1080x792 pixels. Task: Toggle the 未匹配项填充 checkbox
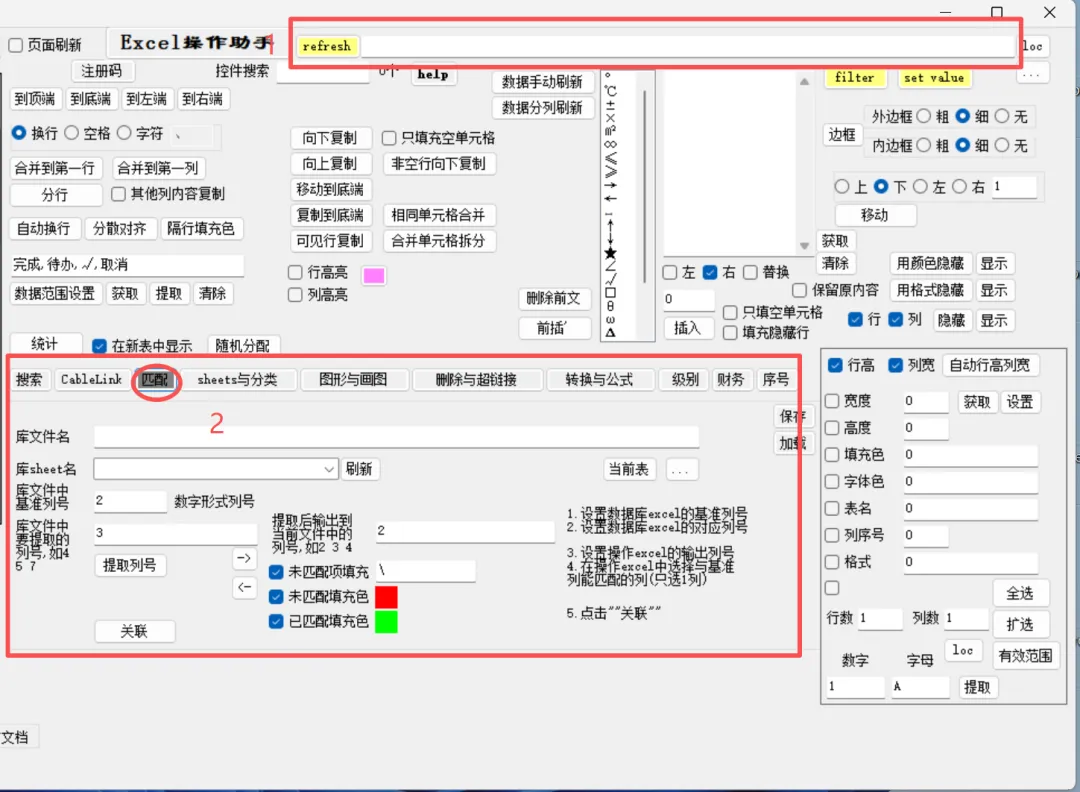(276, 572)
